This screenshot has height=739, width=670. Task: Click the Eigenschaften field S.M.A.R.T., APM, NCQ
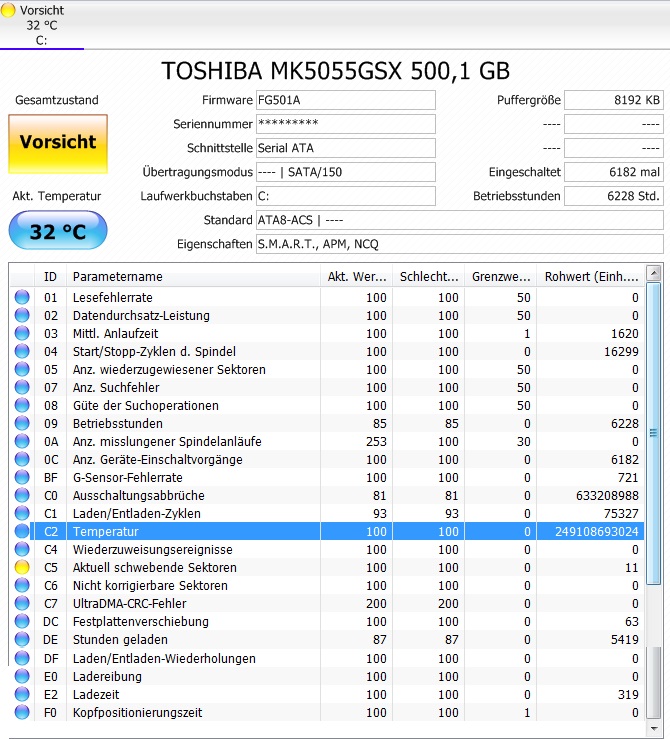coord(459,245)
